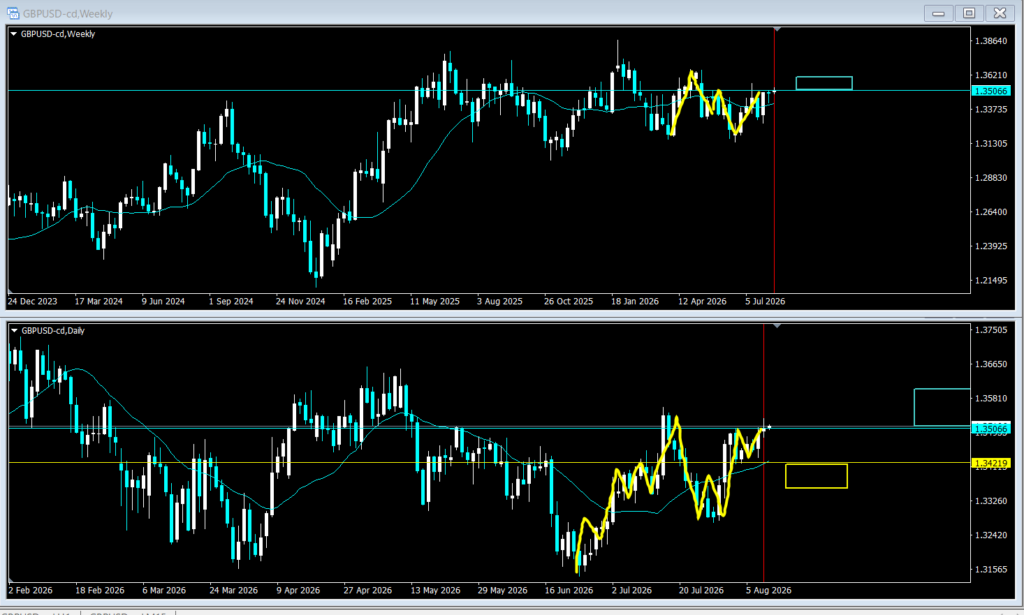Click the 5 Jul 2026 date on Weekly axis

coord(765,301)
